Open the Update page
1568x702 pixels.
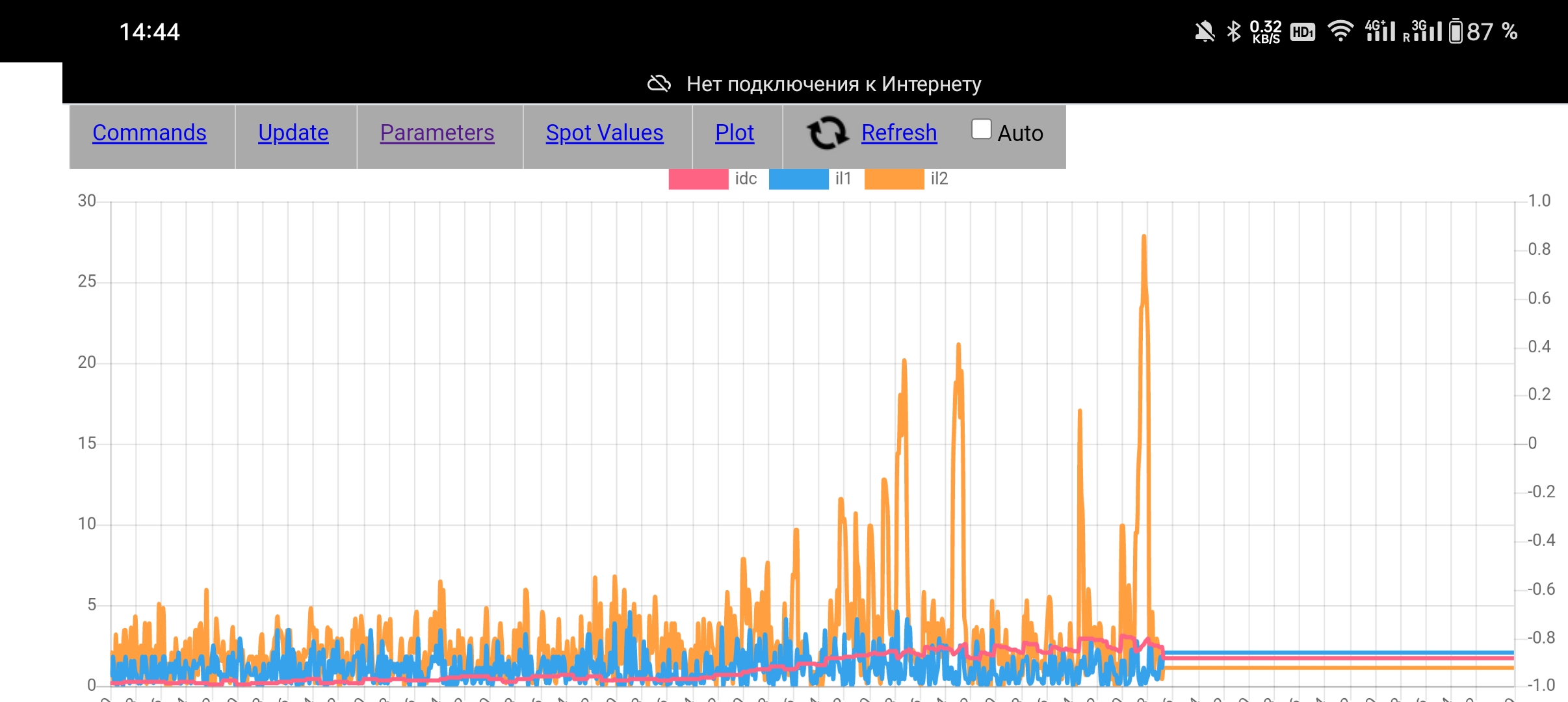(293, 133)
